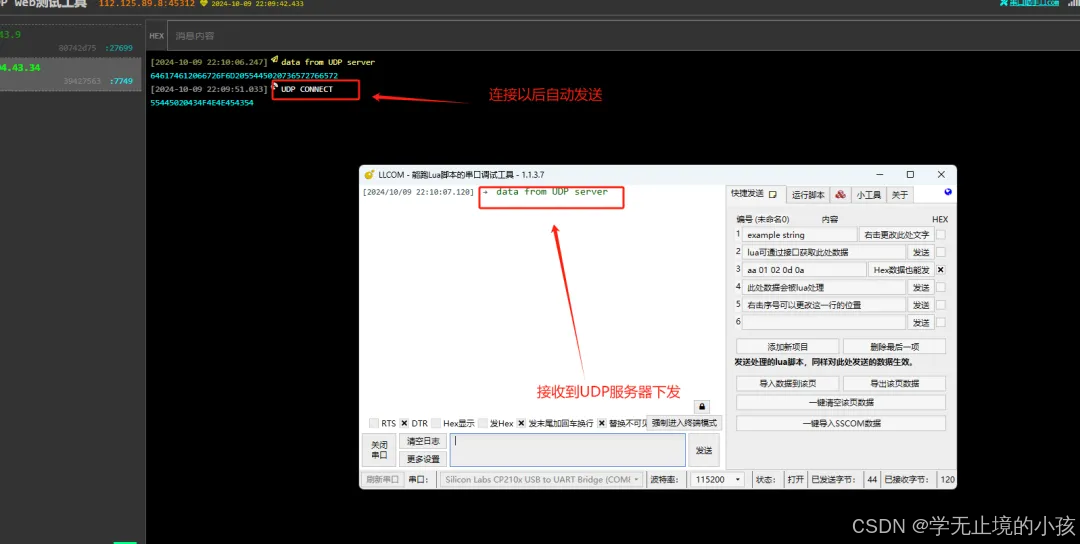Click the 发送 button in row 4
The height and width of the screenshot is (544, 1080).
pos(921,287)
